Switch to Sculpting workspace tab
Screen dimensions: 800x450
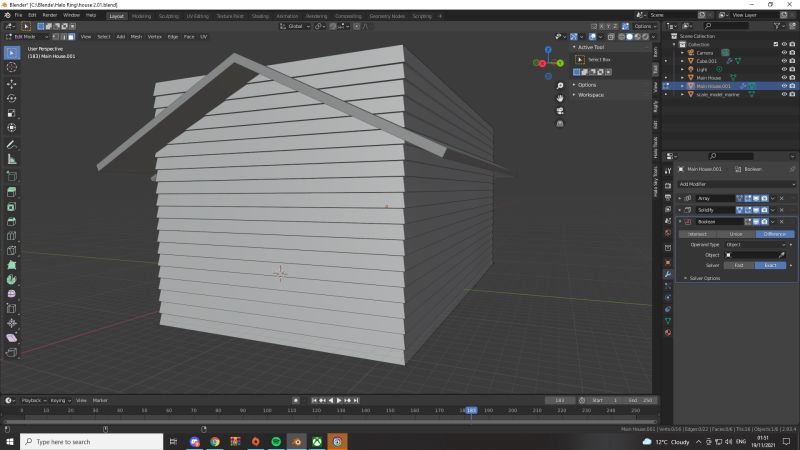coord(168,16)
